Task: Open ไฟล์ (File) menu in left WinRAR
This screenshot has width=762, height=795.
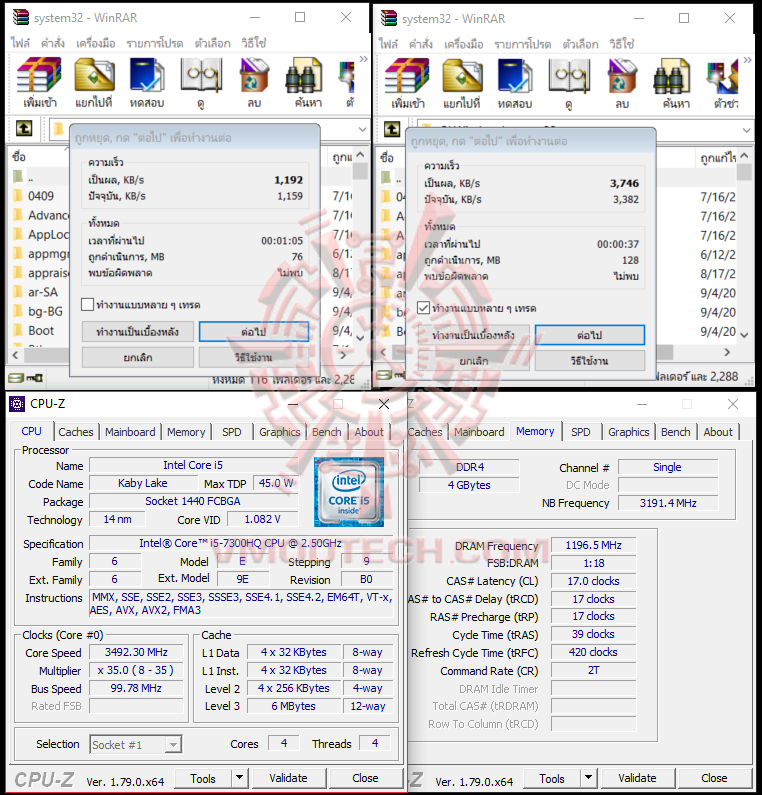Action: (x=20, y=43)
